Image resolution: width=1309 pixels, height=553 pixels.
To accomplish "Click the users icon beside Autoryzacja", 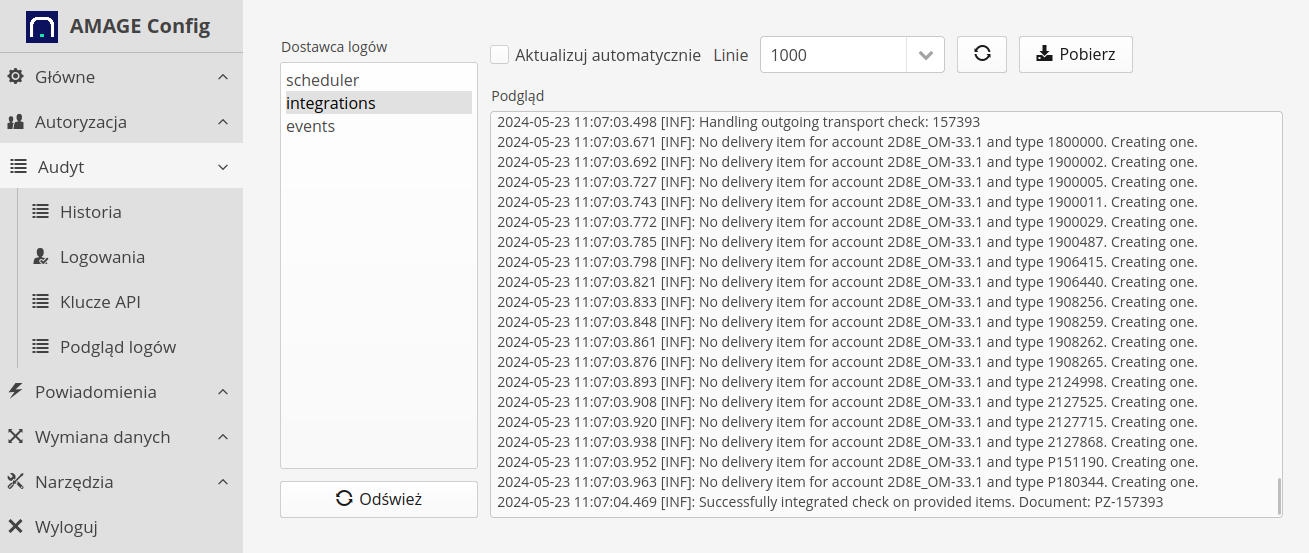I will 15,122.
